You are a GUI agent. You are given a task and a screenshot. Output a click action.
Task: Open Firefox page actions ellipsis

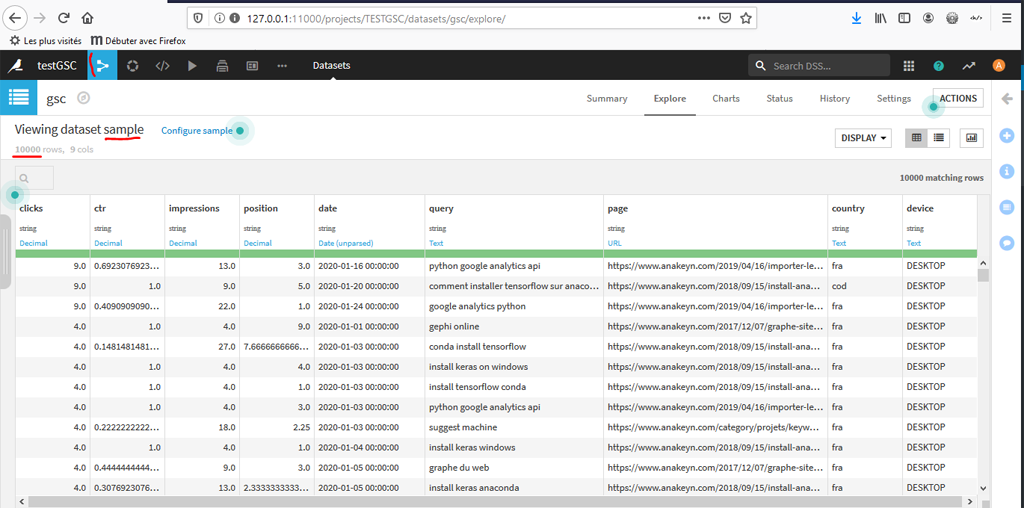703,18
